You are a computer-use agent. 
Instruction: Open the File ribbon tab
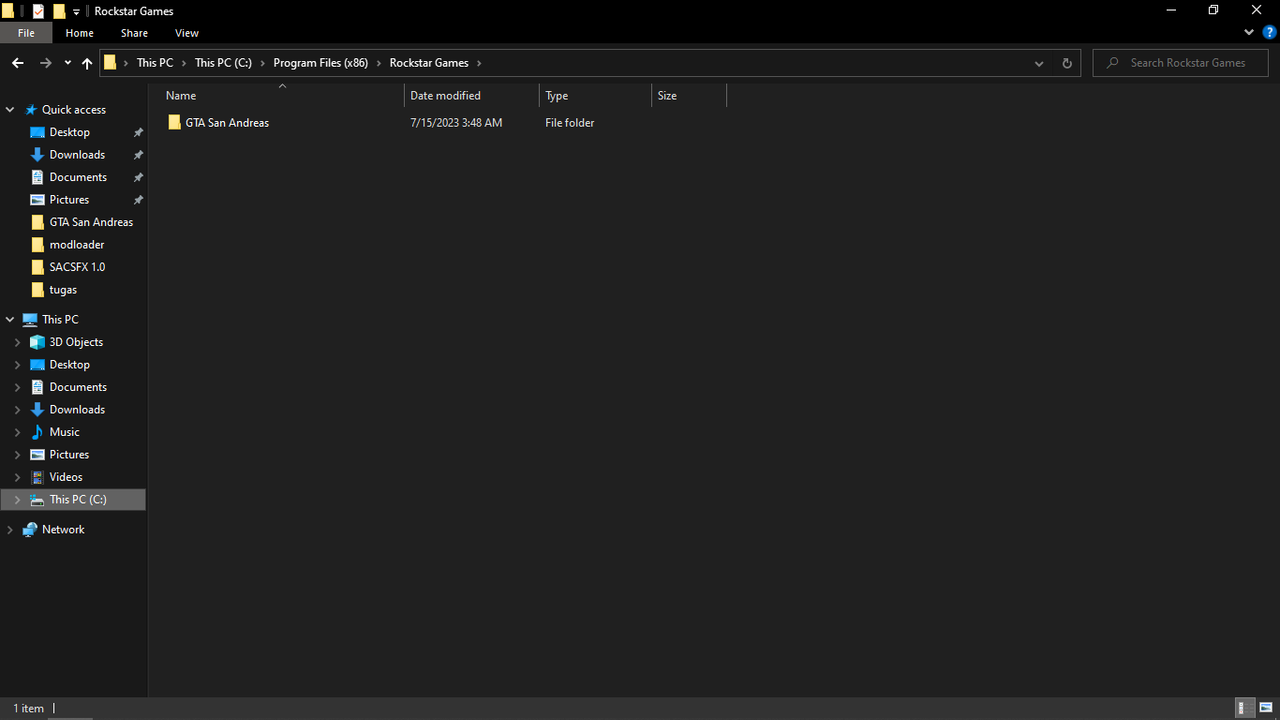tap(26, 33)
